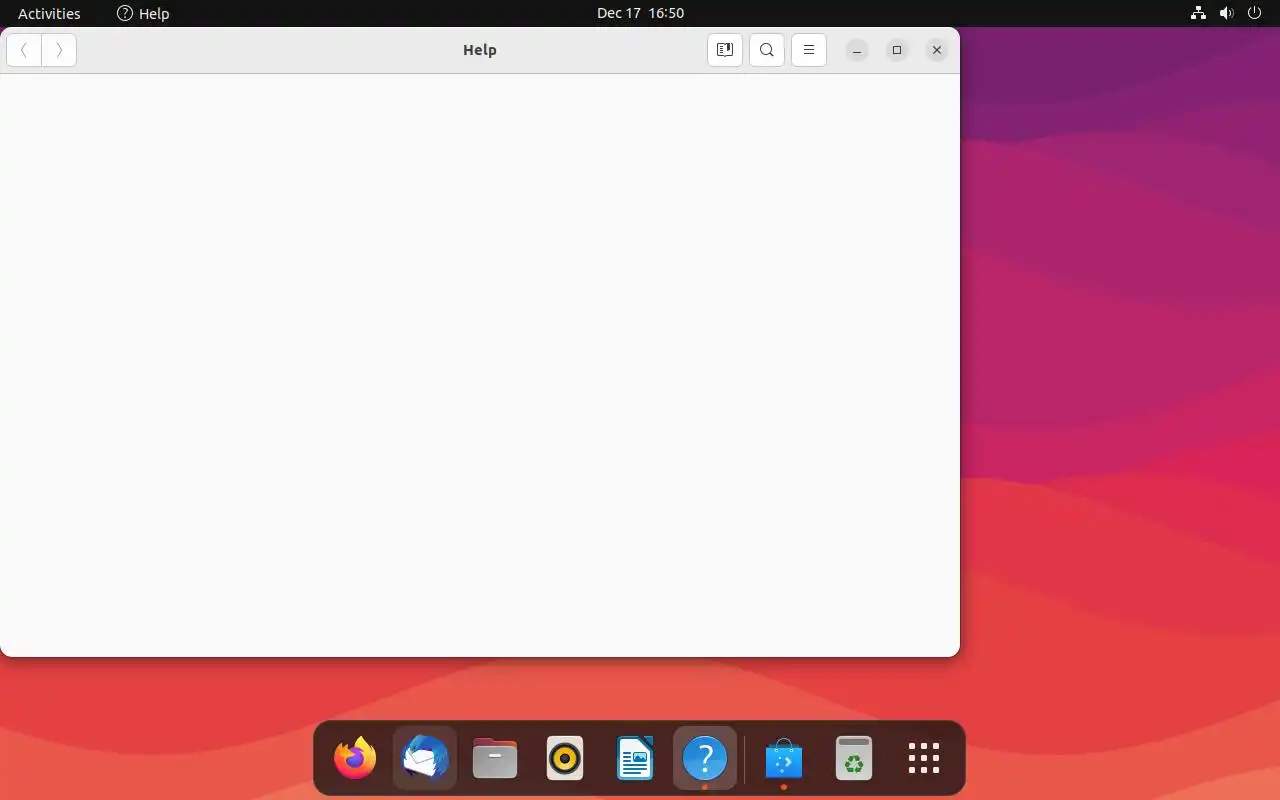1280x800 pixels.
Task: Open Rhythmbox music player from dock
Action: 565,759
